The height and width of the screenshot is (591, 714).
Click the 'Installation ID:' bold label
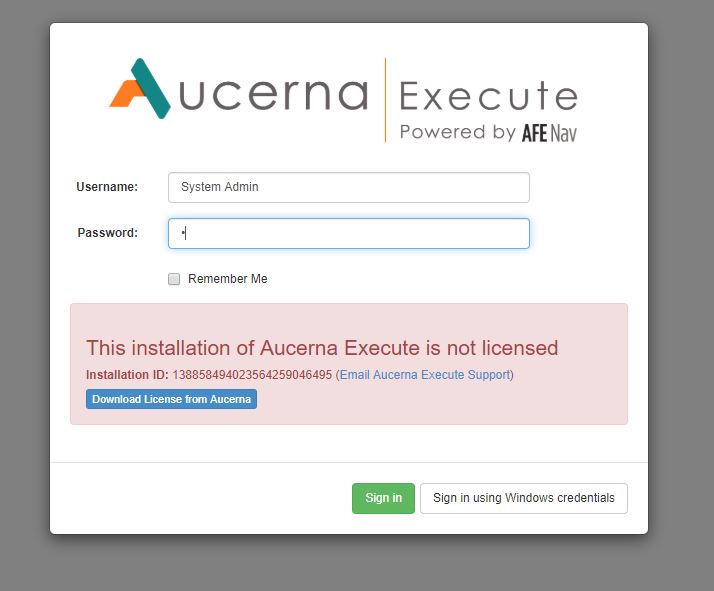coord(128,375)
